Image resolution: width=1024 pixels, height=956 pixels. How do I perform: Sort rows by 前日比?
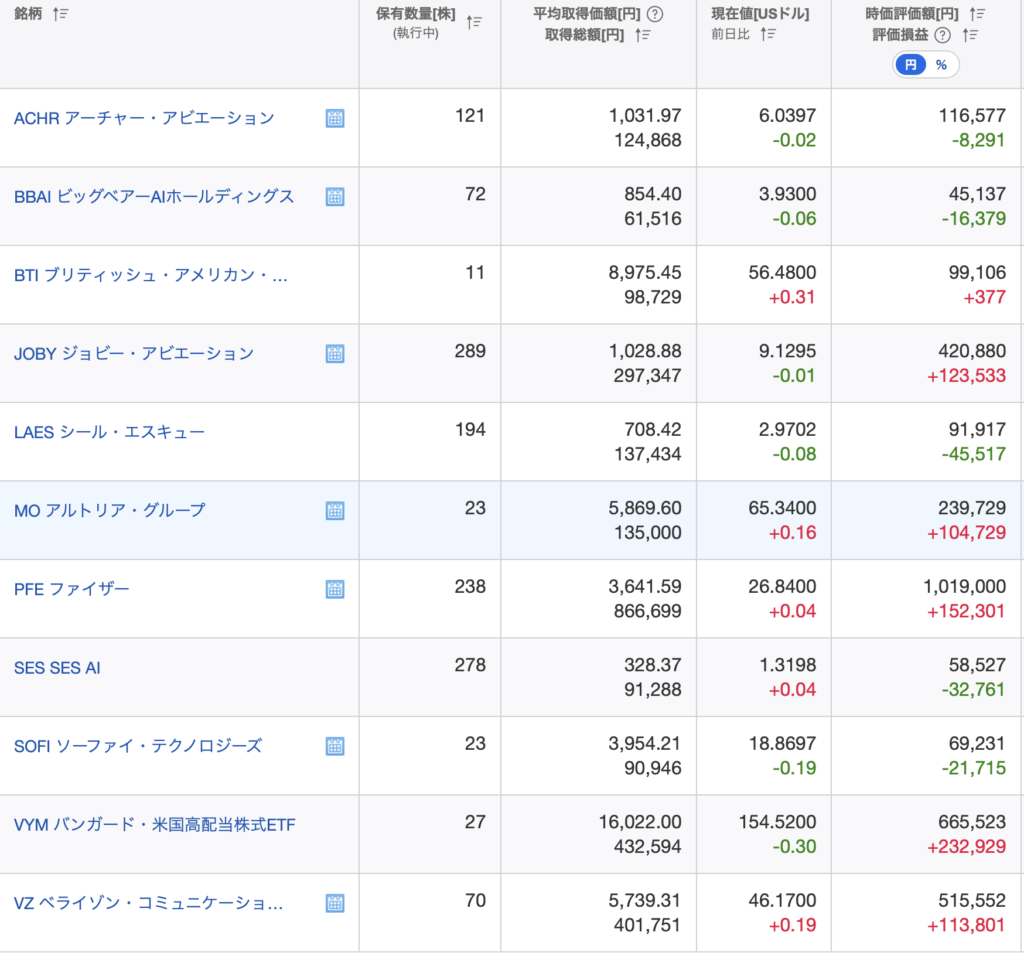(768, 34)
